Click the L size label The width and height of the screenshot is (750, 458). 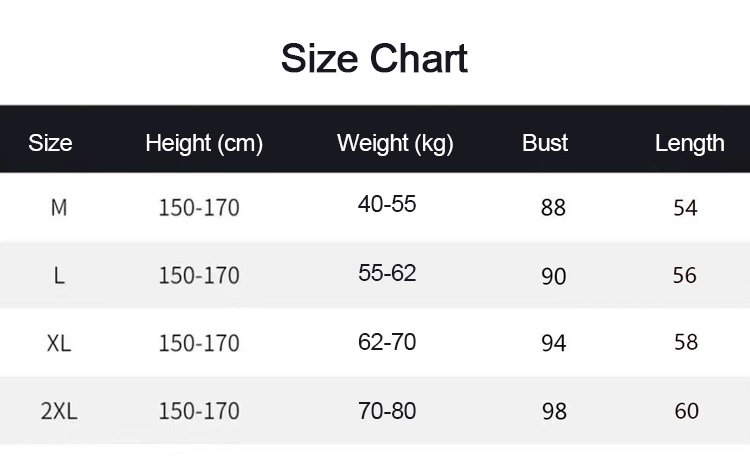click(59, 275)
